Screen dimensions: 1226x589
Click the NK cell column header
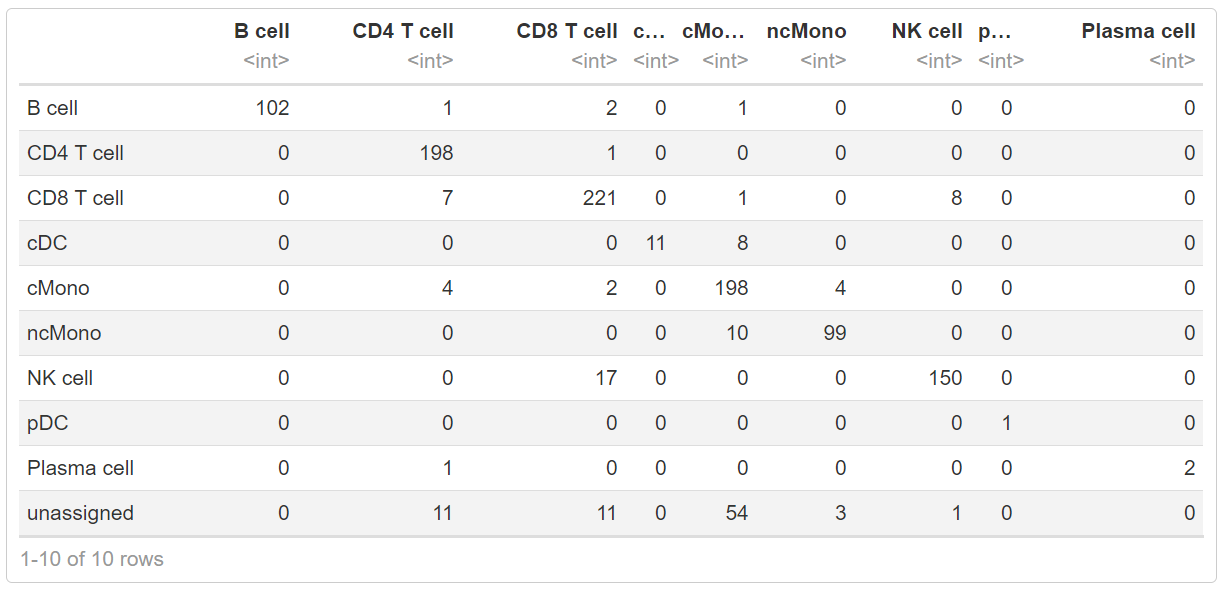click(x=927, y=31)
